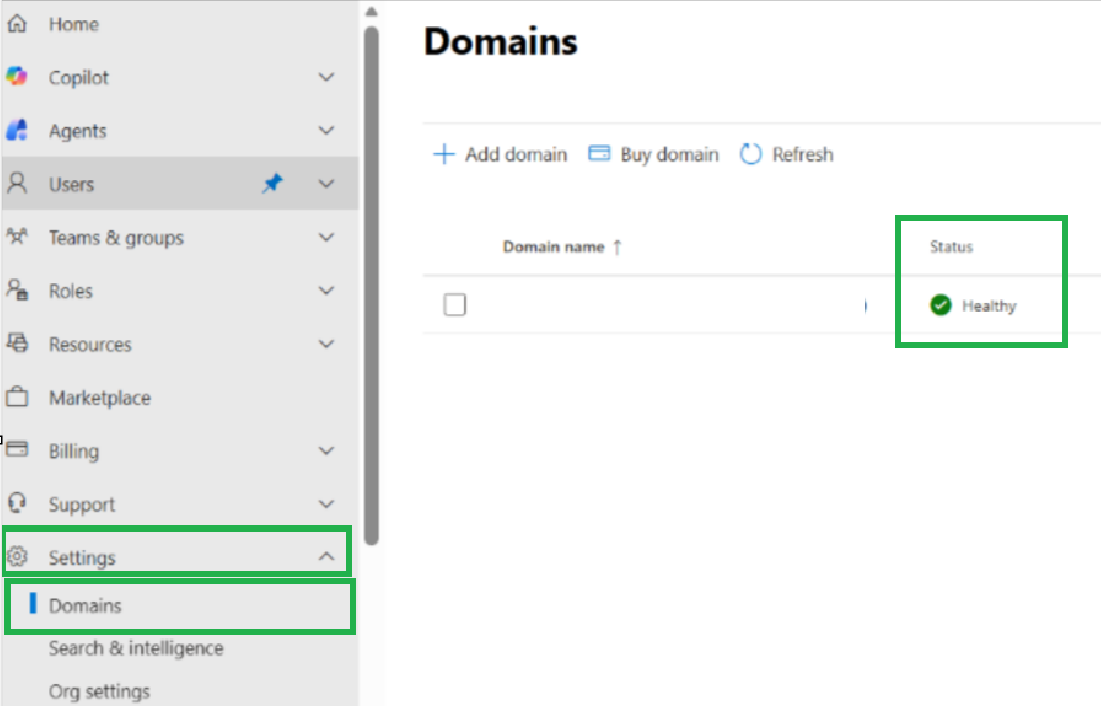Screen dimensions: 1101x706
Task: Click the Copilot label in navigation
Action: tap(79, 77)
